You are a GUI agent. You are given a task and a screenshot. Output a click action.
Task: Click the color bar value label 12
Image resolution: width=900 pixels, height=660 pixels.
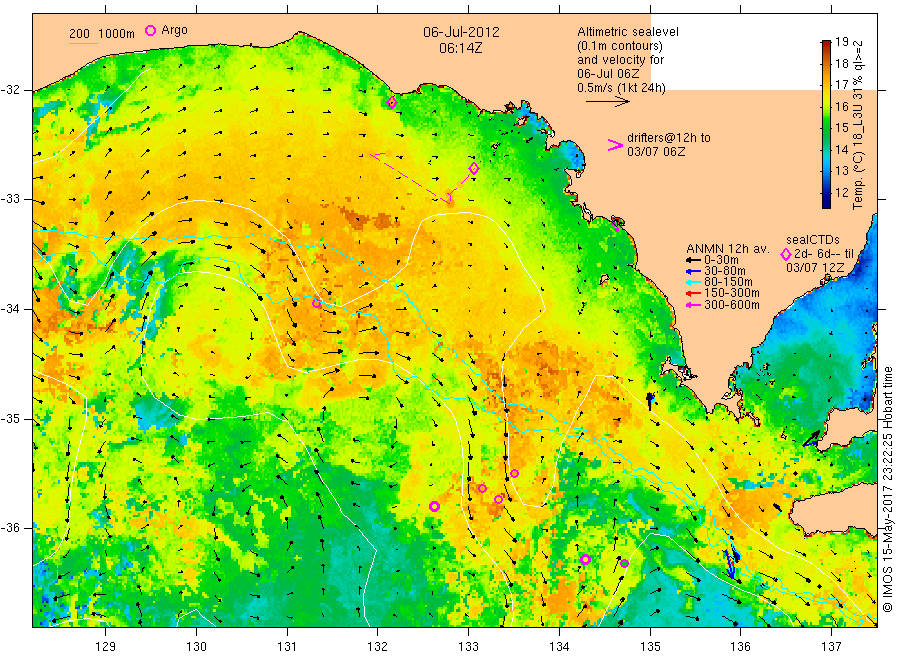click(x=841, y=192)
